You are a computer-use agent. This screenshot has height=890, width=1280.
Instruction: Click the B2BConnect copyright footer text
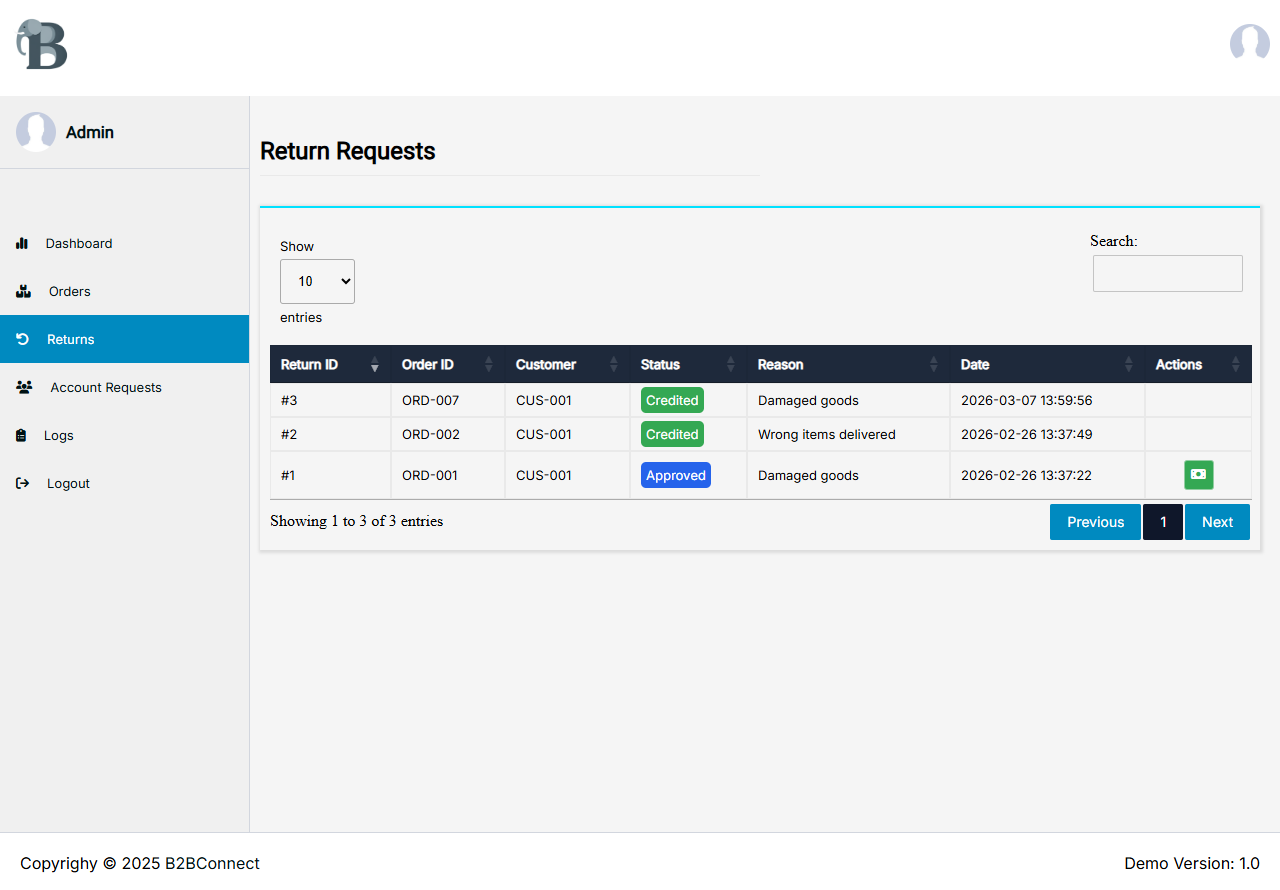140,863
